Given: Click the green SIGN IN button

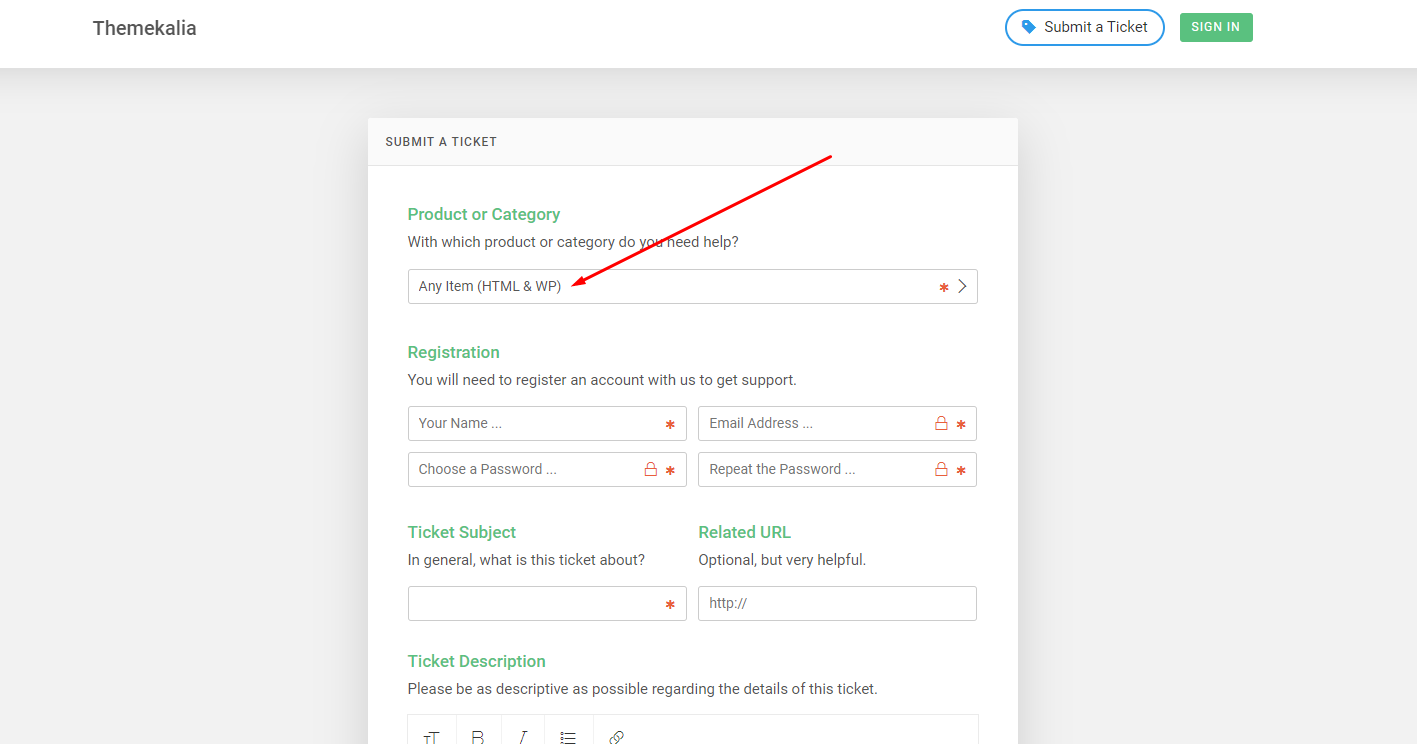Looking at the screenshot, I should (x=1216, y=27).
